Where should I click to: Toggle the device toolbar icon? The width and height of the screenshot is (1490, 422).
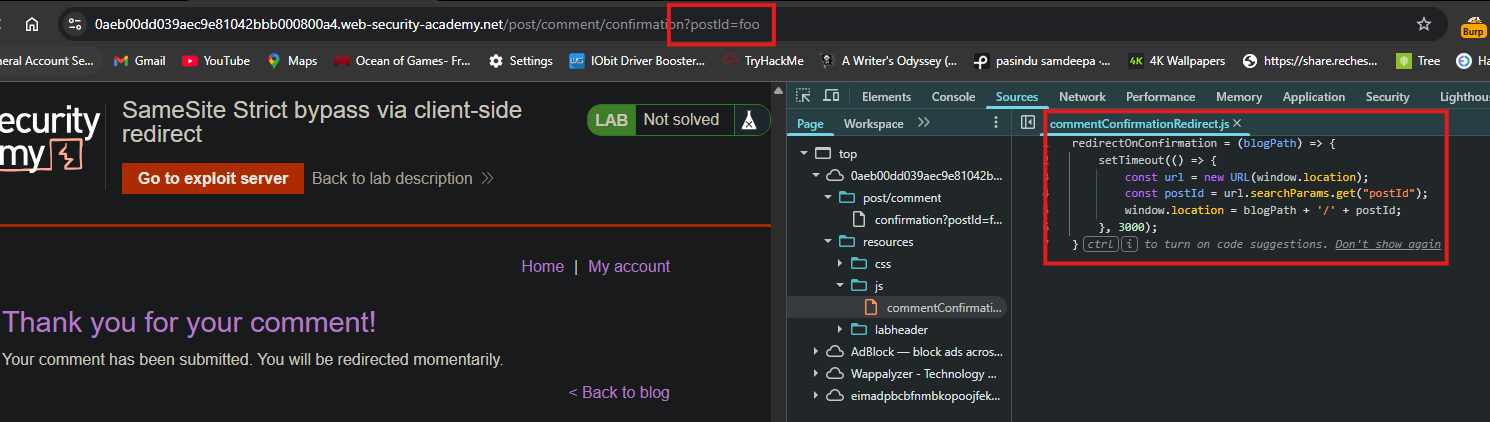(831, 97)
